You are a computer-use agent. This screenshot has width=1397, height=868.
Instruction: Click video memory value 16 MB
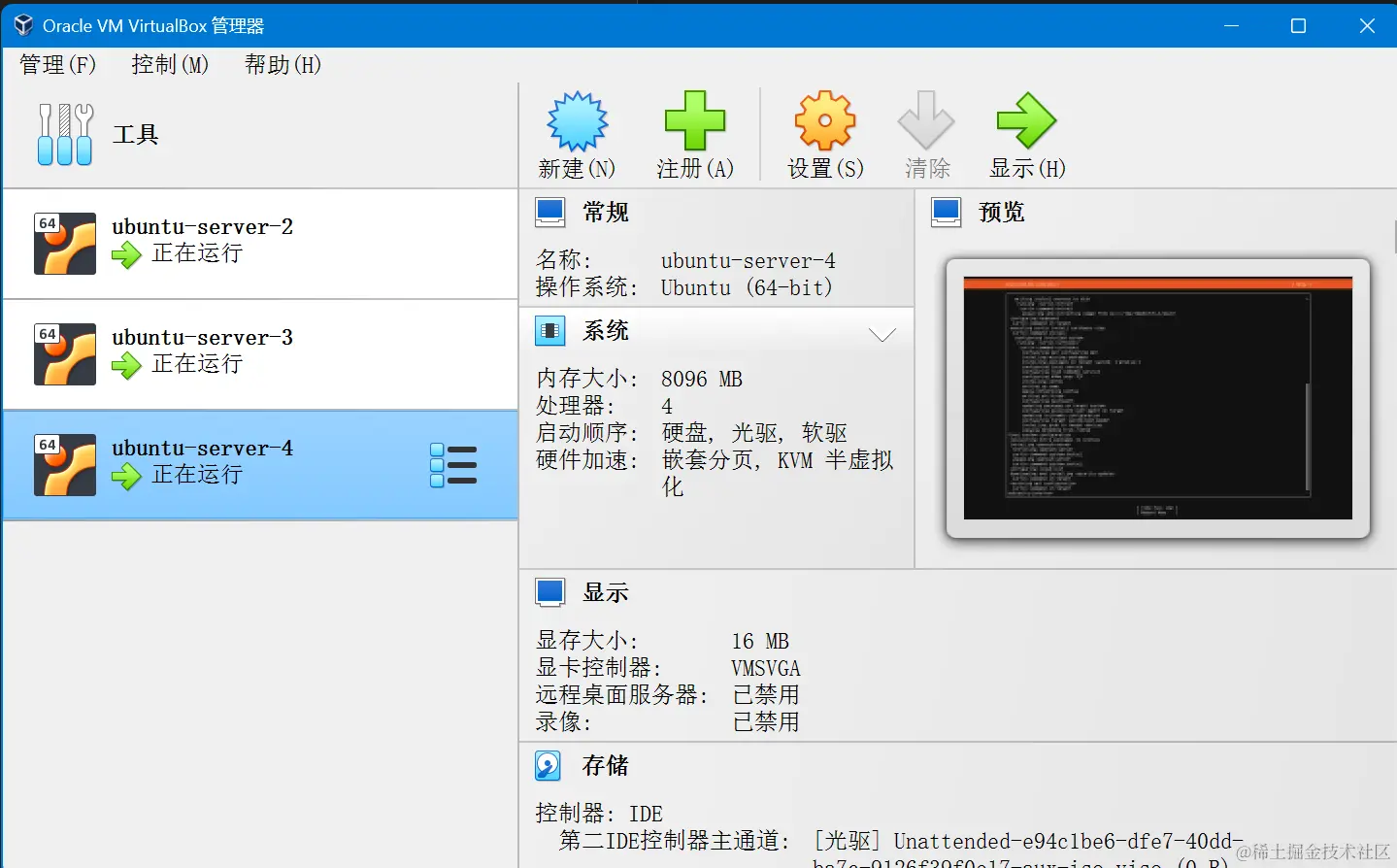click(x=760, y=641)
